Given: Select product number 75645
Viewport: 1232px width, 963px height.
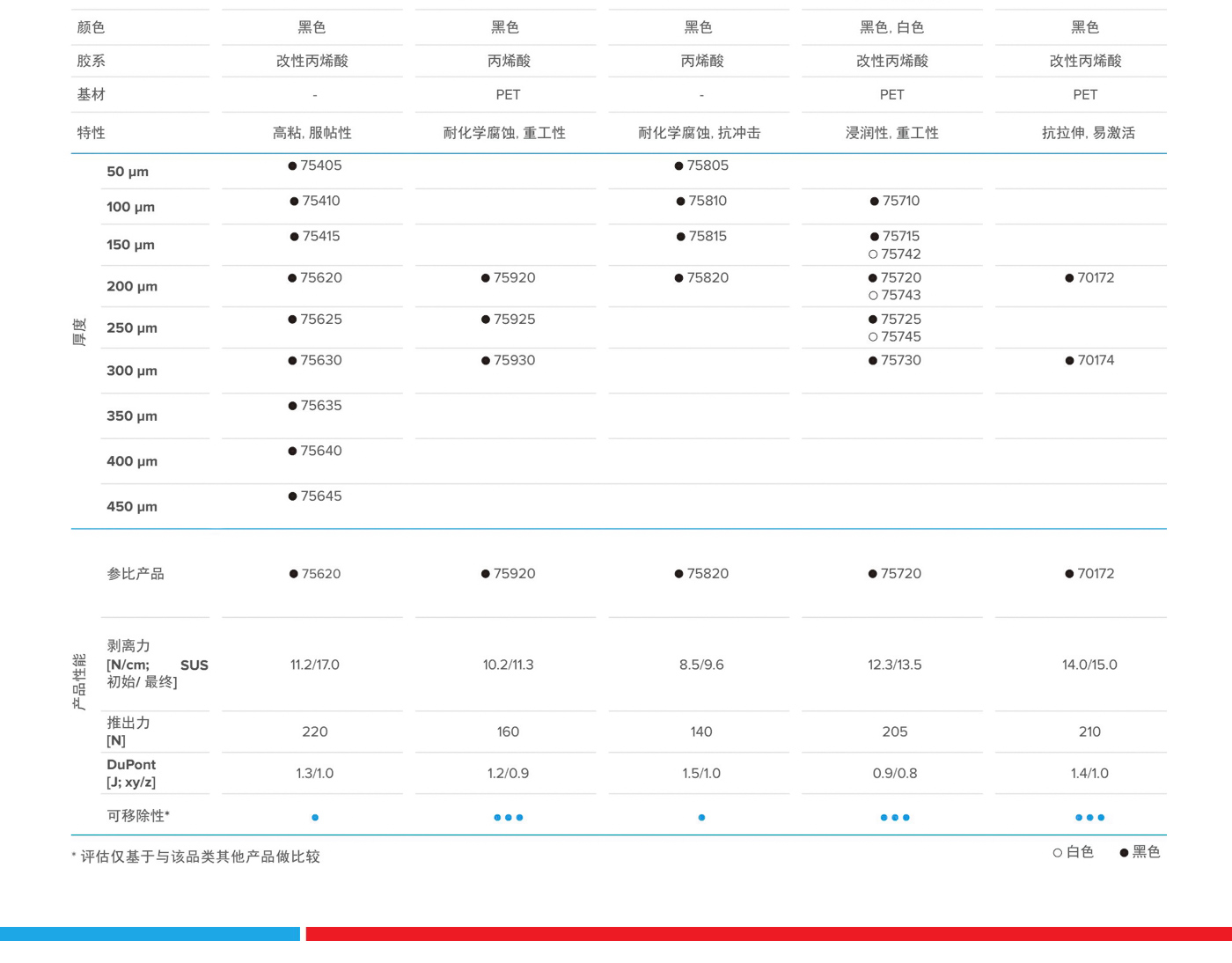Looking at the screenshot, I should (x=315, y=496).
